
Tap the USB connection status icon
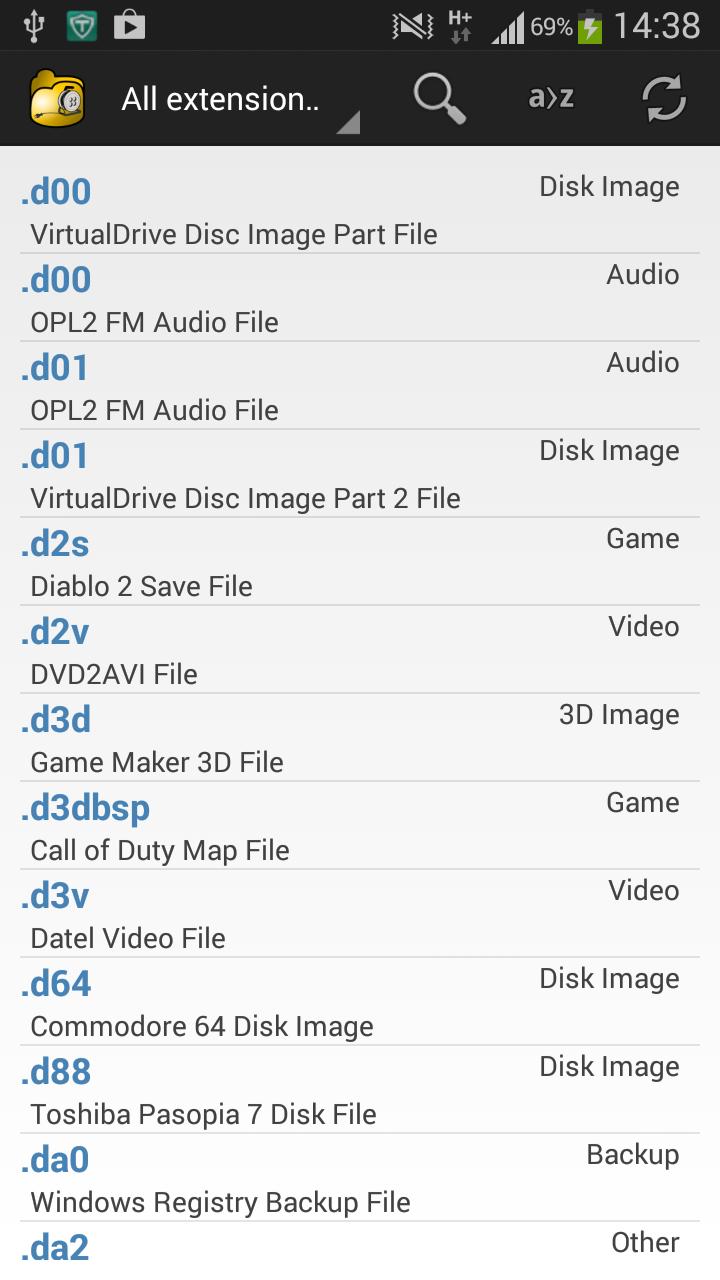(34, 26)
